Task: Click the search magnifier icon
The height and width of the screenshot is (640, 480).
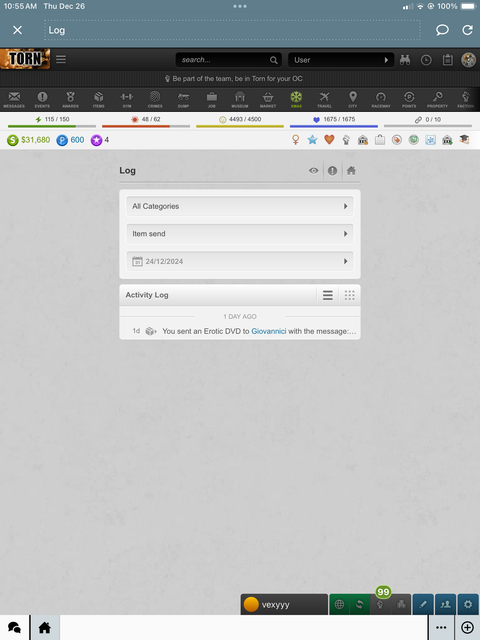Action: [x=273, y=60]
